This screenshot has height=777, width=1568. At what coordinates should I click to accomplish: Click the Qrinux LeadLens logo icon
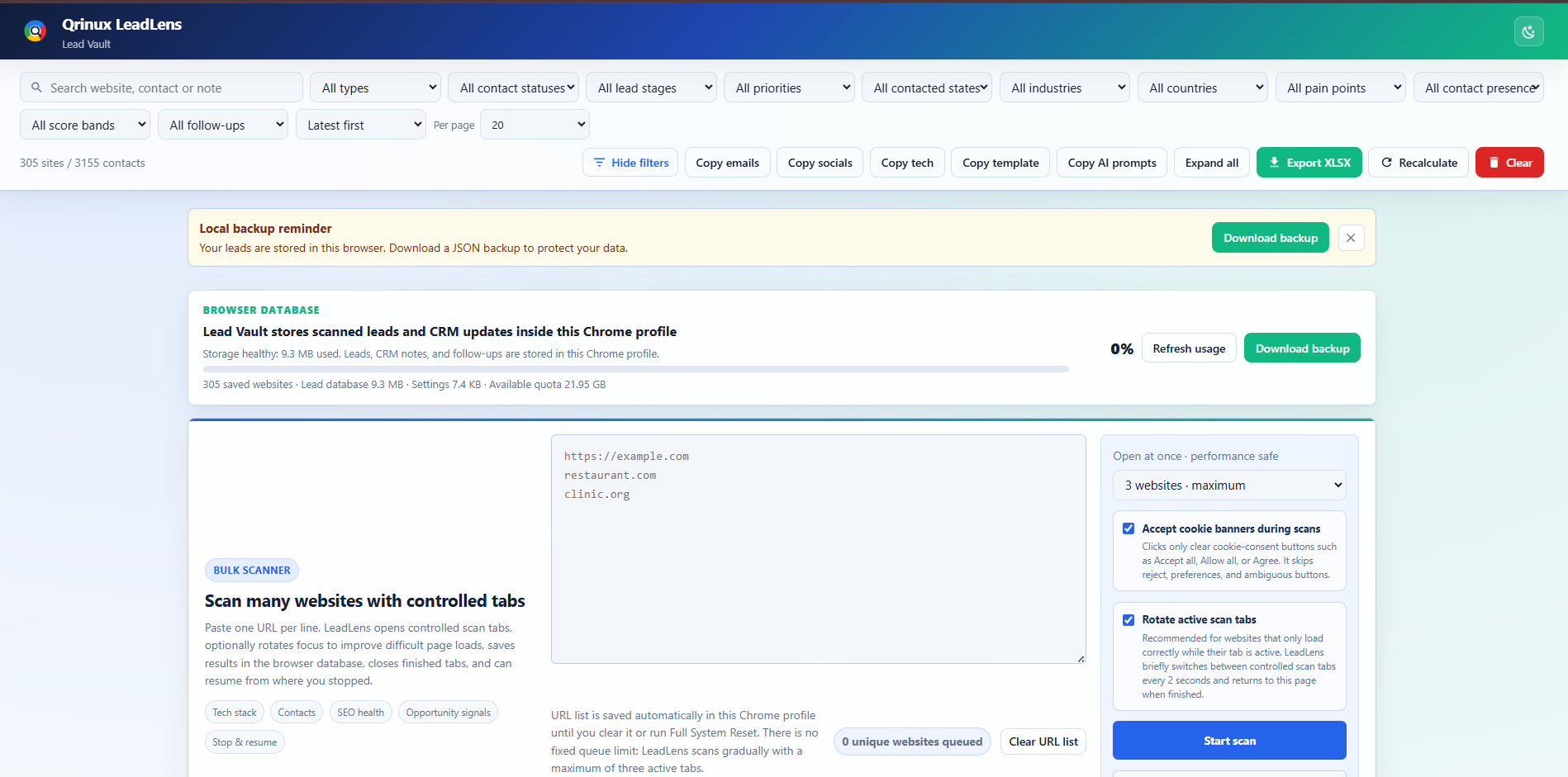(36, 32)
